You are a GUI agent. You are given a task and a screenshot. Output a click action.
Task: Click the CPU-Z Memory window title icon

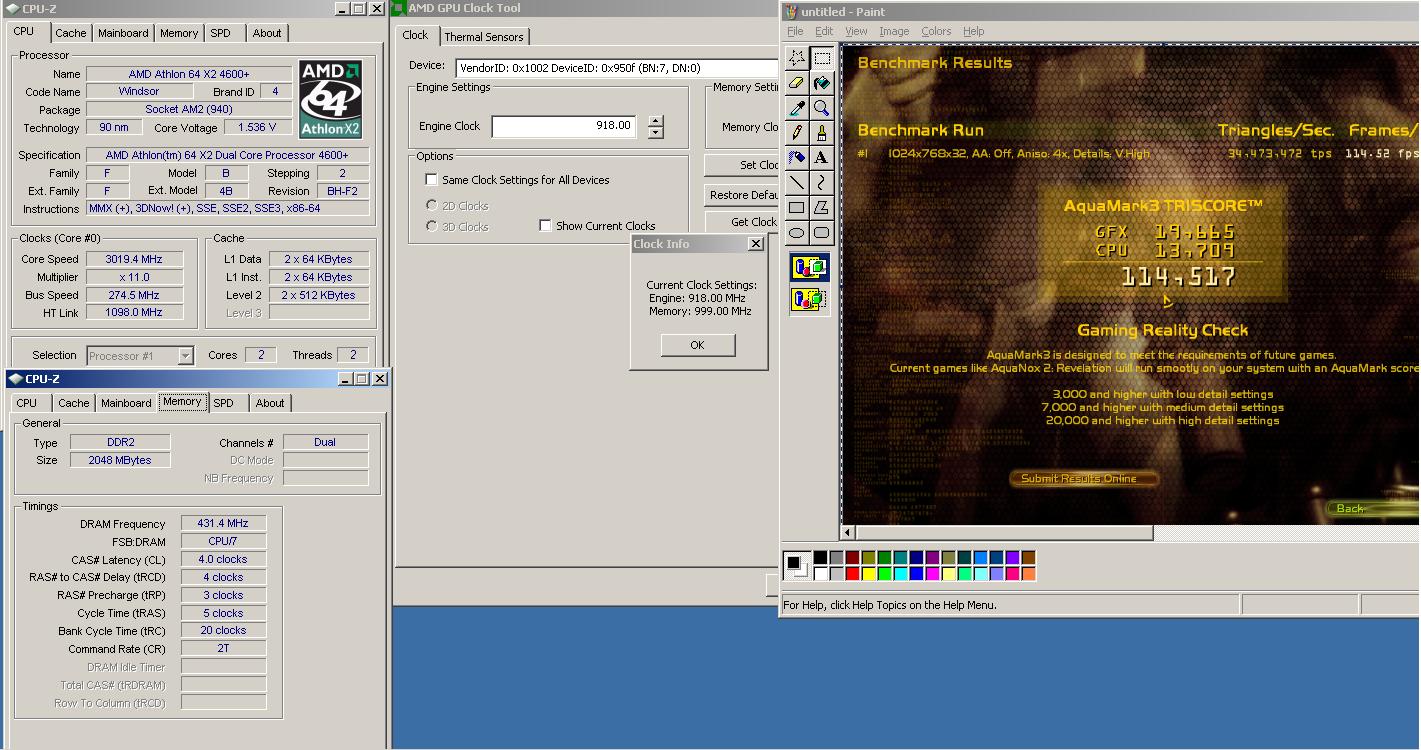pos(14,378)
